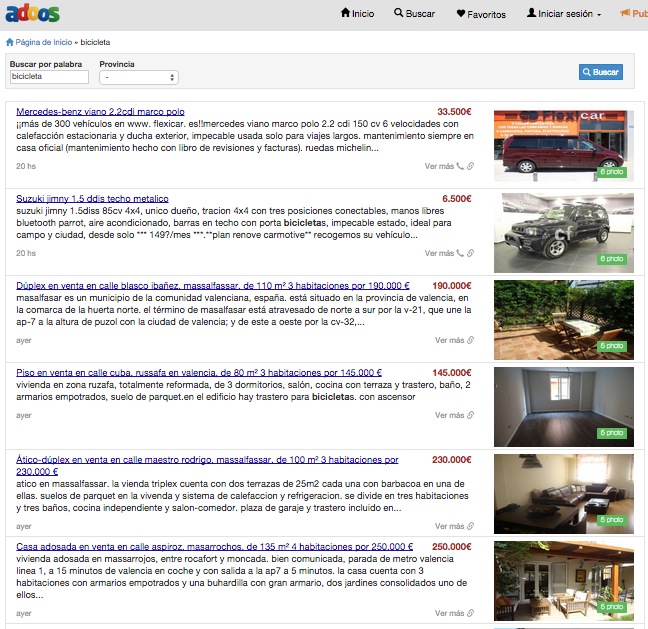Click the phone icon on Suzuki jimny listing
The image size is (648, 629).
coord(460,253)
